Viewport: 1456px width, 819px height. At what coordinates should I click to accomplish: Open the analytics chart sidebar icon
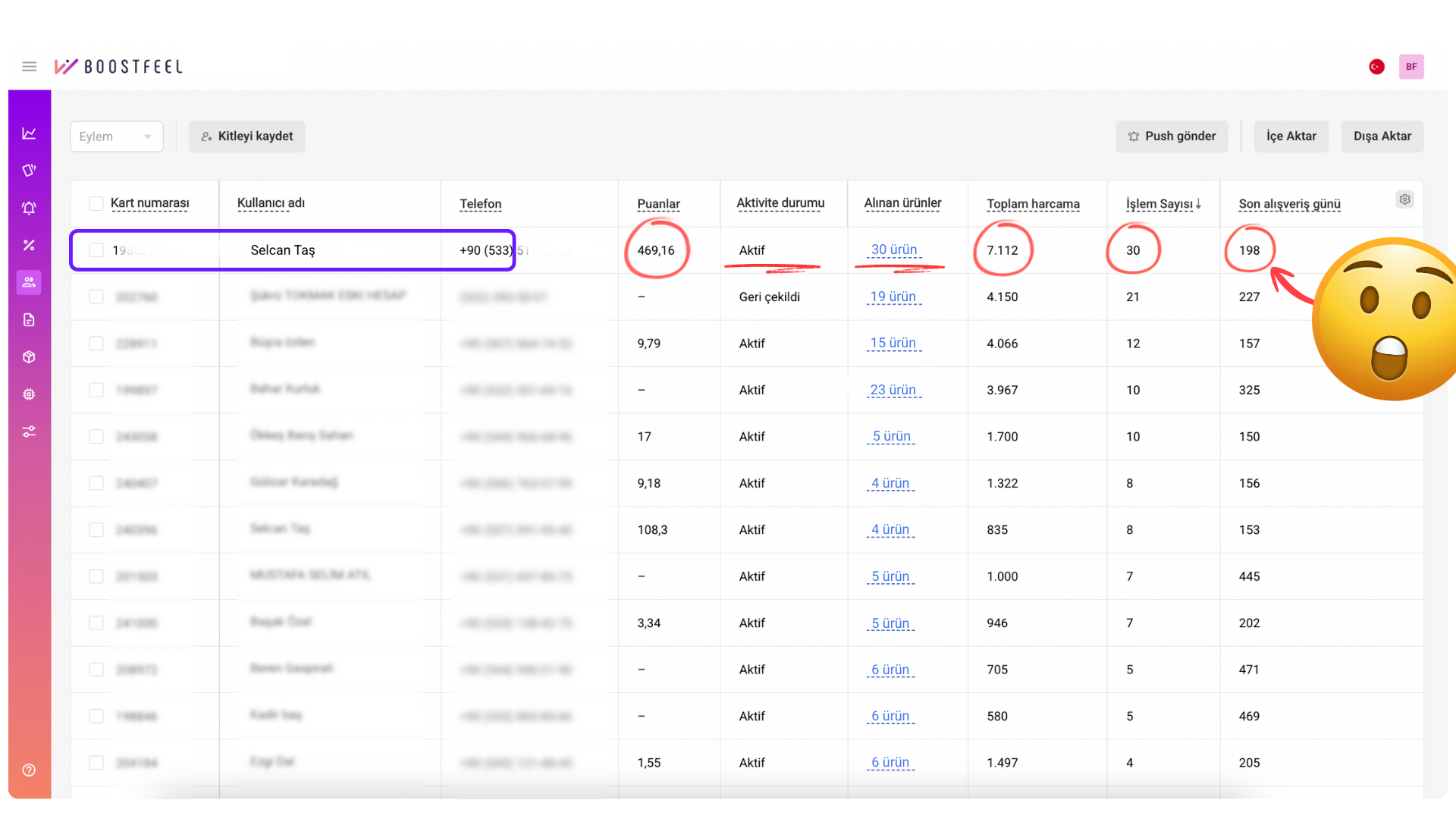coord(29,133)
